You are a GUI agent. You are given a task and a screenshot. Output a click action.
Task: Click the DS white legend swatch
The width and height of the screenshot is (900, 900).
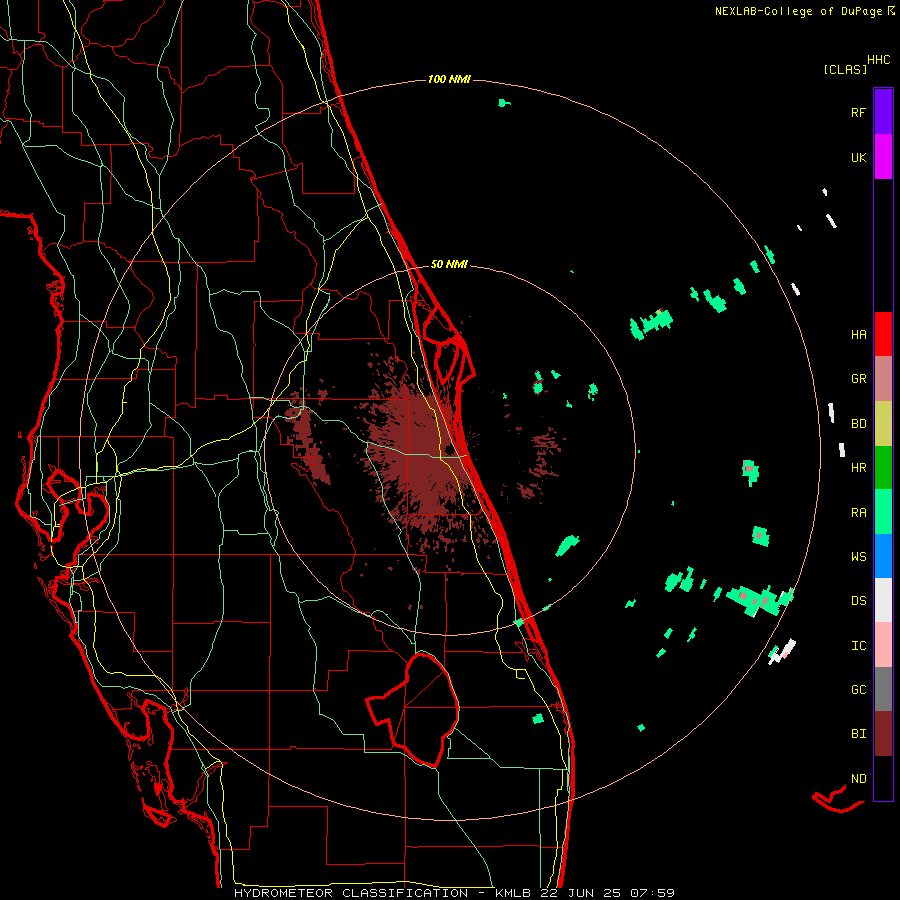pyautogui.click(x=883, y=600)
